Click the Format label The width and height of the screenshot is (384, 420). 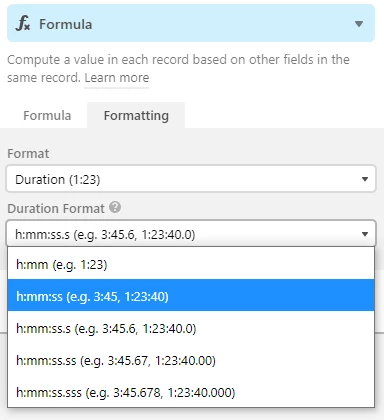pos(28,154)
